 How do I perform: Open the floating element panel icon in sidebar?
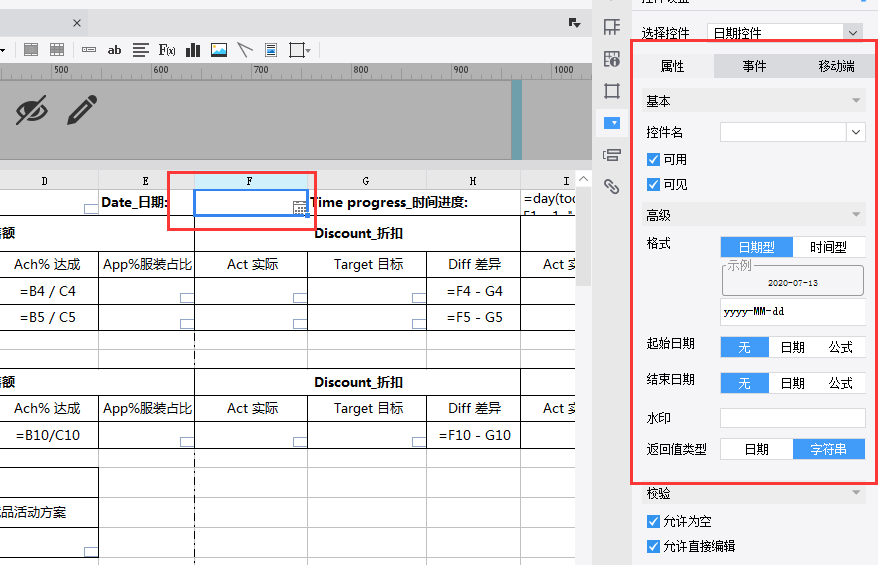pos(611,91)
